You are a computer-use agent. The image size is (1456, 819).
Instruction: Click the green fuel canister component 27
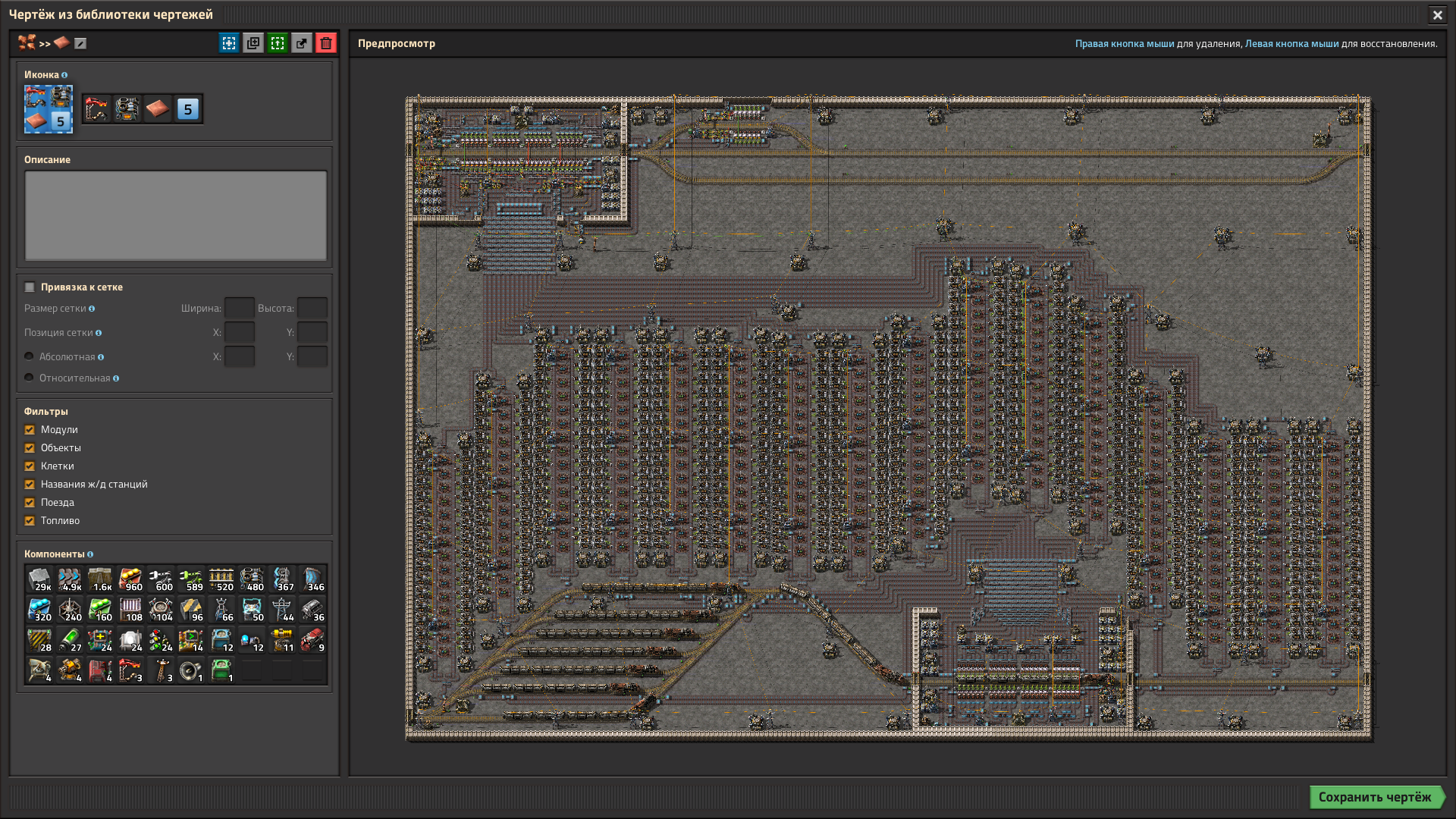tap(70, 640)
